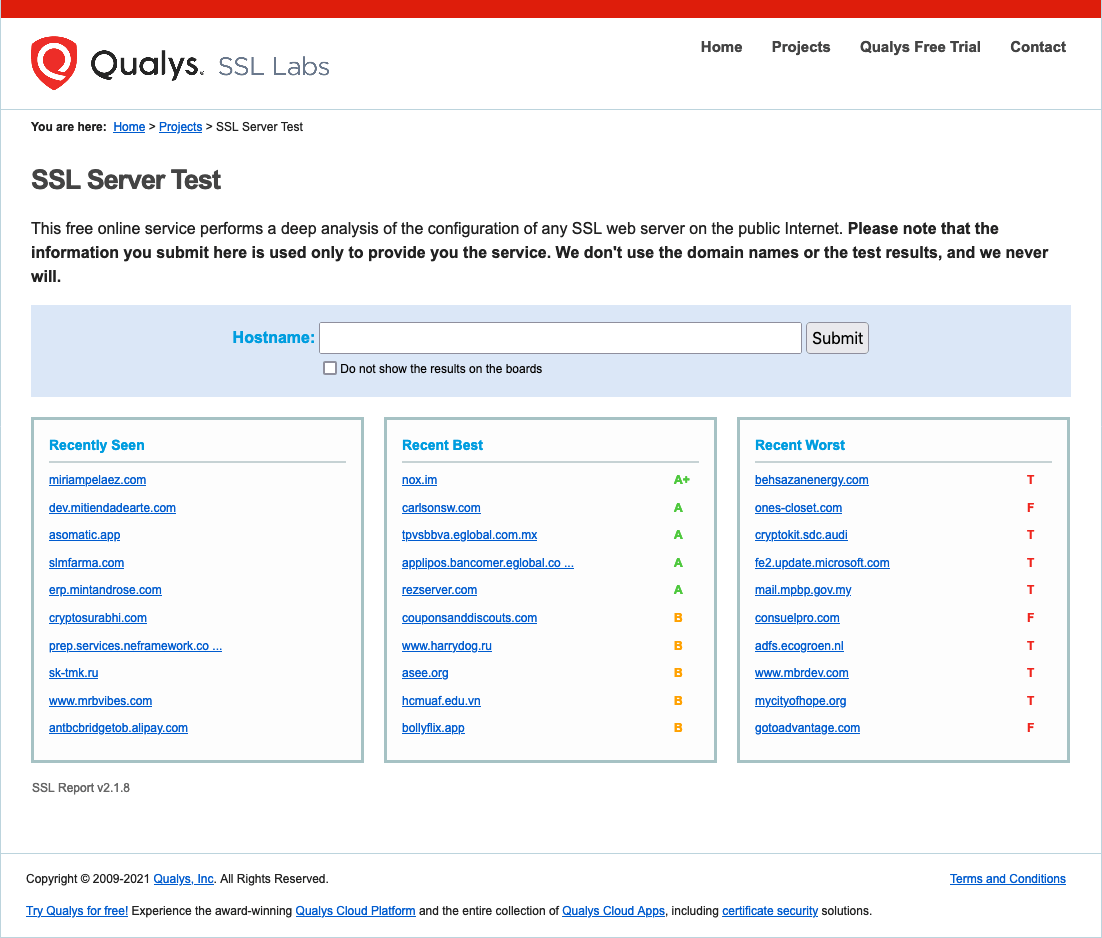Click the B grade beside couponsanddiscouts.com

click(x=678, y=618)
